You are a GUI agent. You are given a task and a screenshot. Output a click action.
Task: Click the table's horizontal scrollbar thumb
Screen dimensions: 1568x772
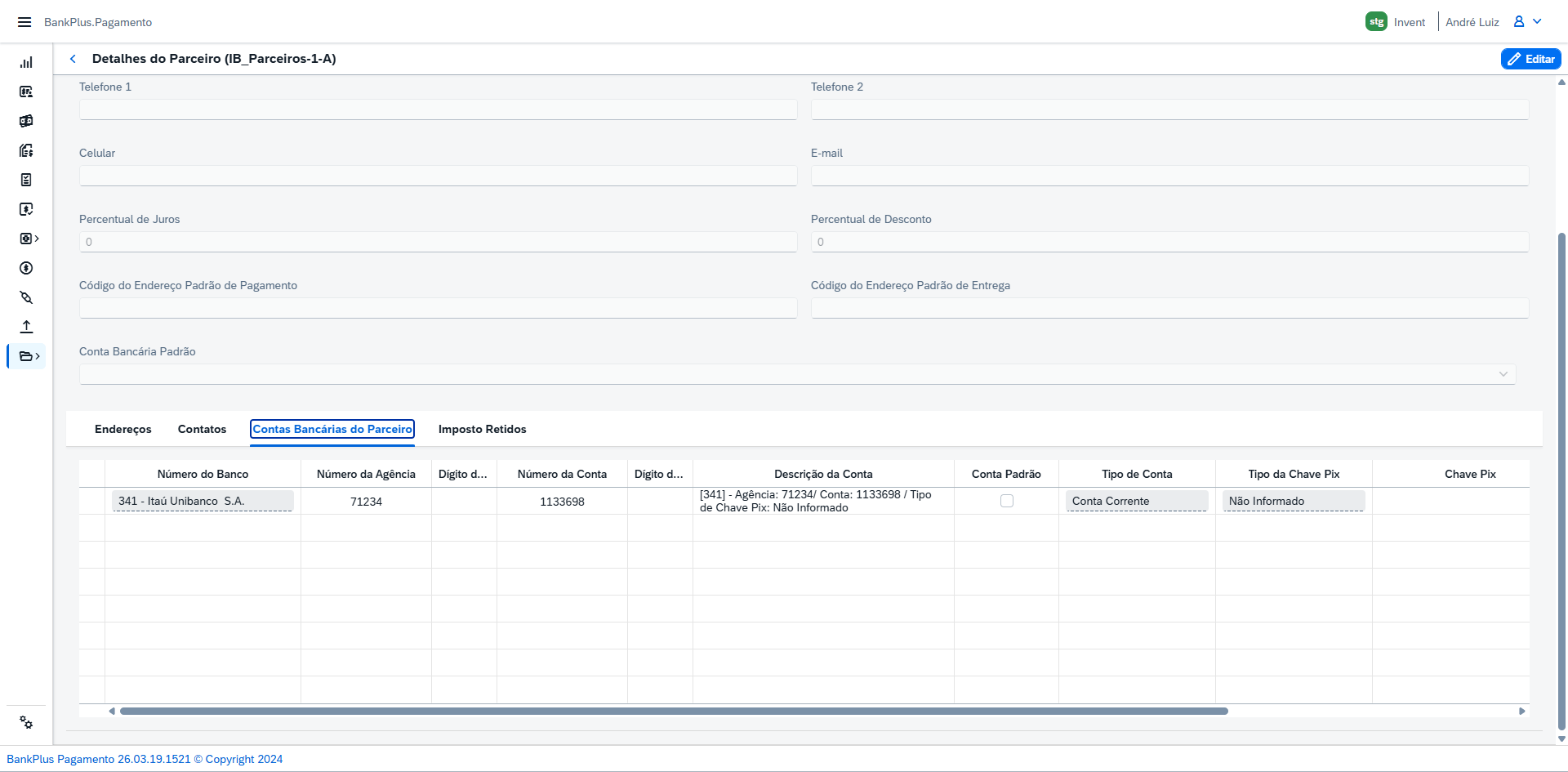point(673,711)
